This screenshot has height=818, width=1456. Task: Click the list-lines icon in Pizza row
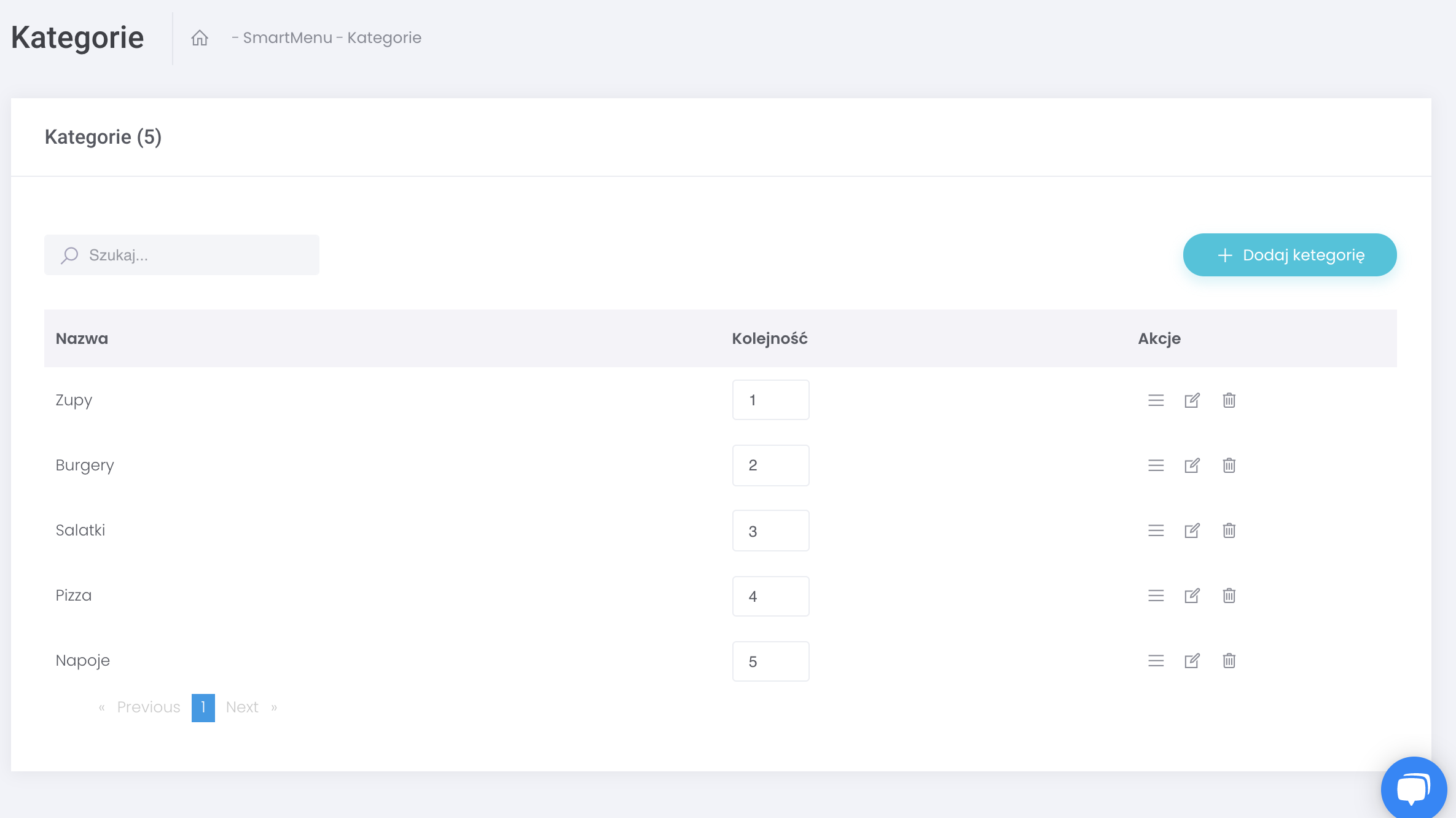(x=1156, y=596)
